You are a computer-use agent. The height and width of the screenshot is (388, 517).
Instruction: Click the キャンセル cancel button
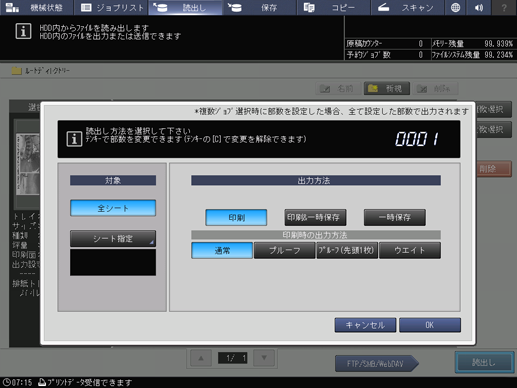point(365,325)
